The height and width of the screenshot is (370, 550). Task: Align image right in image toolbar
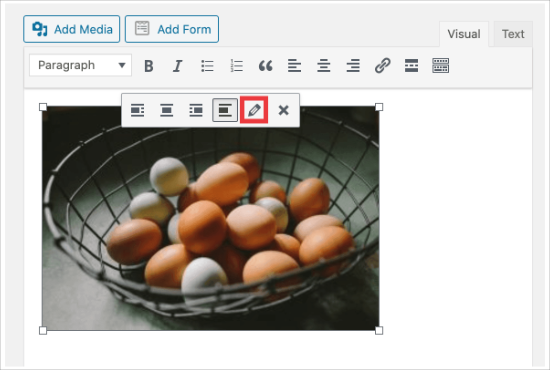(x=196, y=110)
